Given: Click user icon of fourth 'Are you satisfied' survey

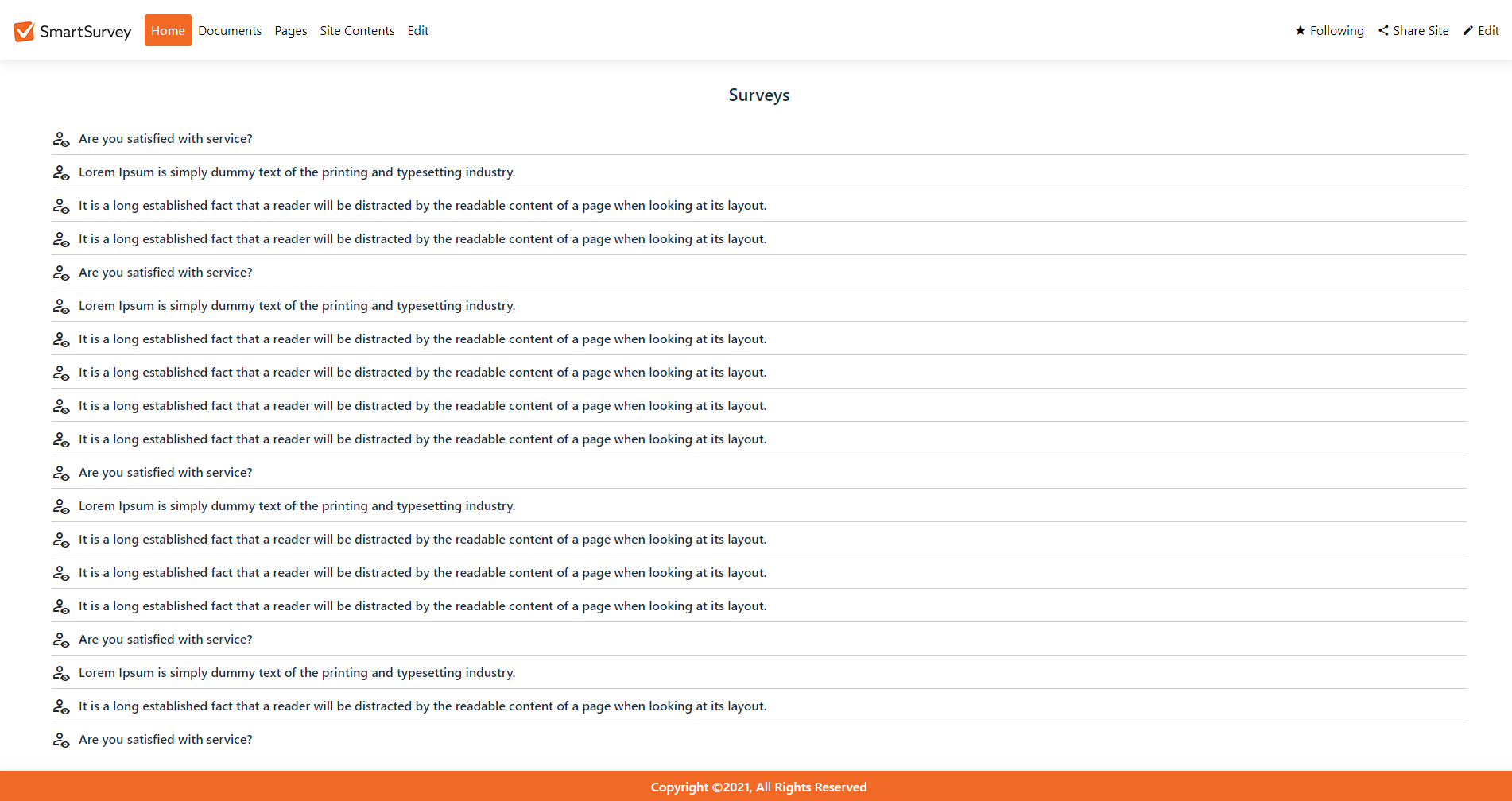Looking at the screenshot, I should pos(61,640).
